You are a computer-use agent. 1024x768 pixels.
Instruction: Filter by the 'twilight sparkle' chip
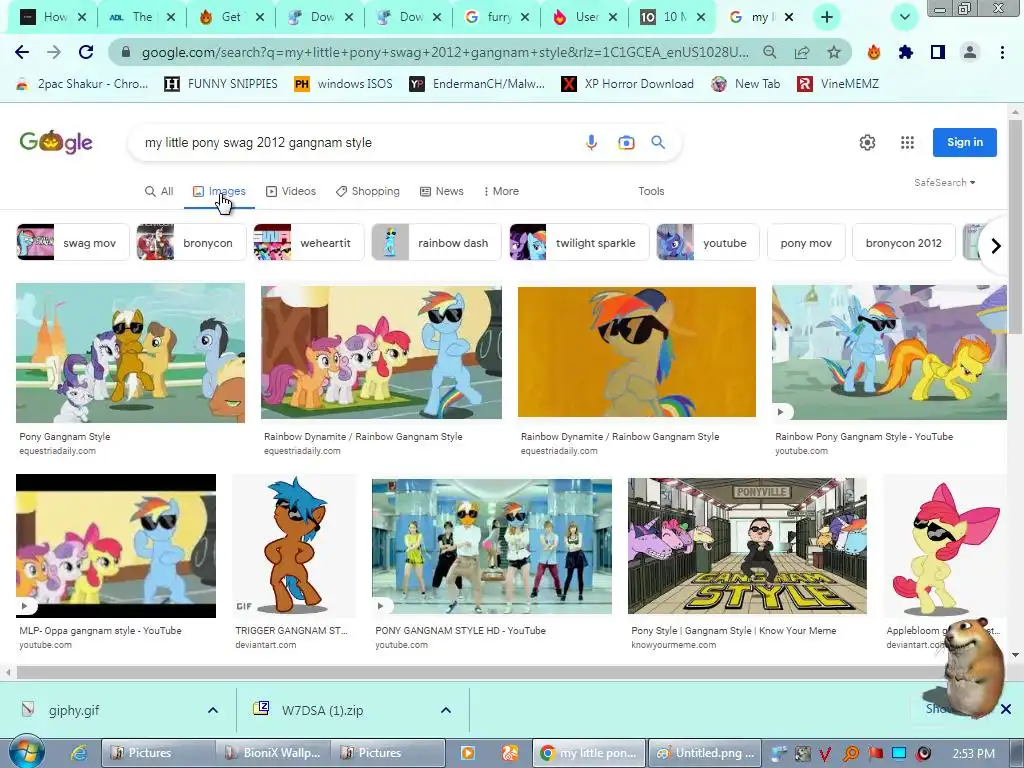[579, 242]
